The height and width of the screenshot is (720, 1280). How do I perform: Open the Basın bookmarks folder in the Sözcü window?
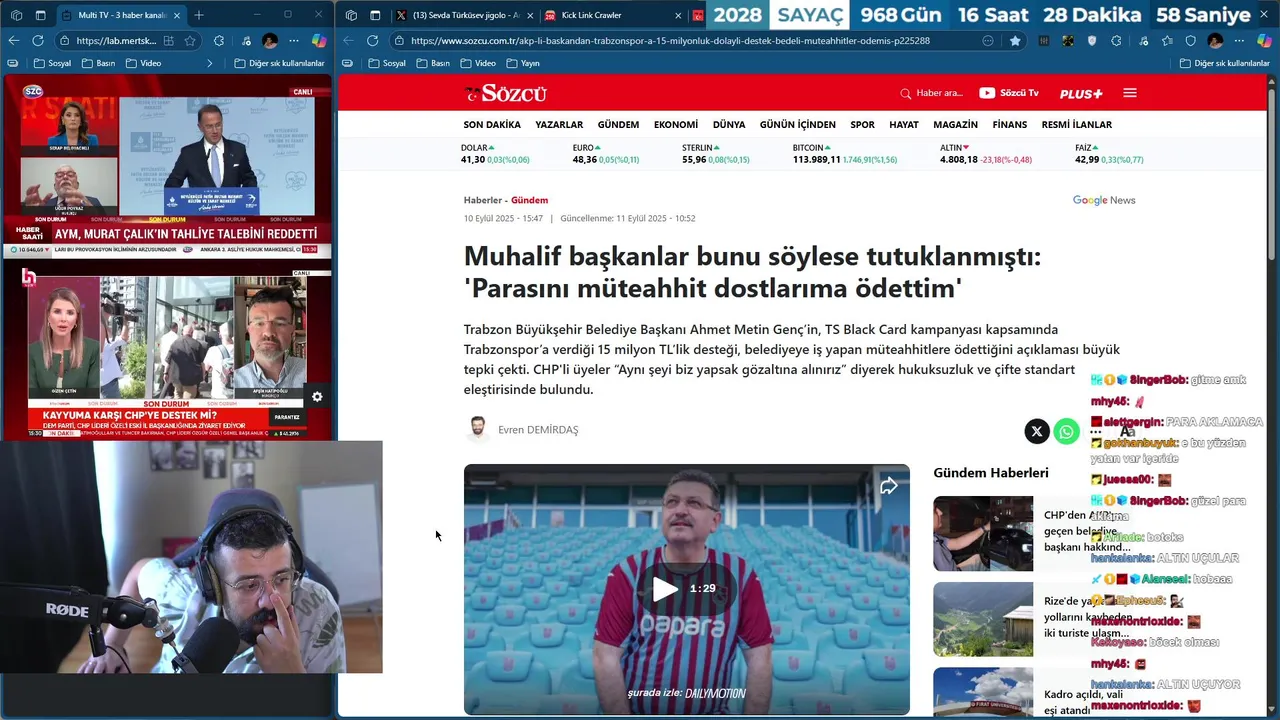434,63
